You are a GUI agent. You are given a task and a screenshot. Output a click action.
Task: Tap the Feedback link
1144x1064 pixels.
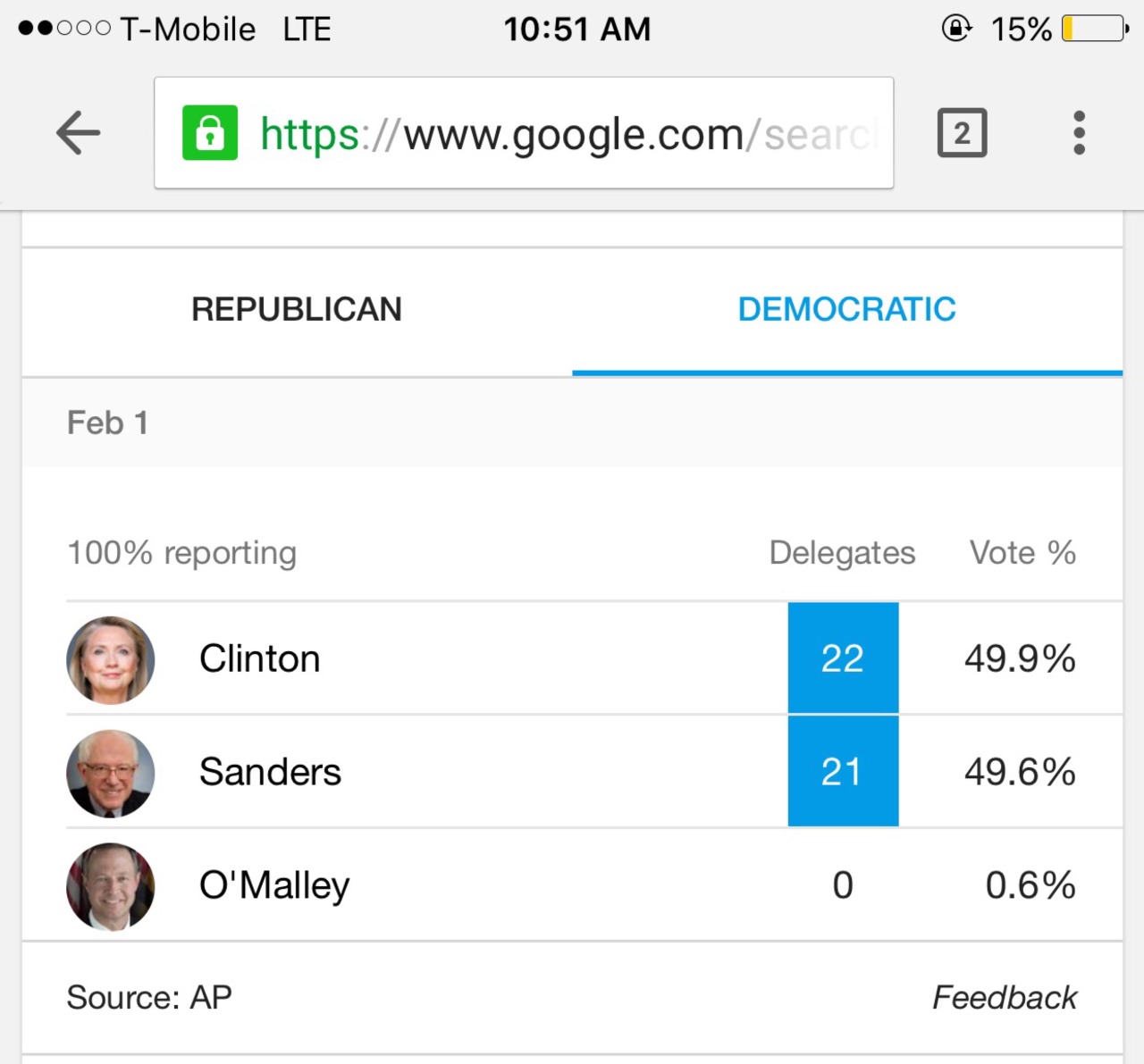click(x=1004, y=997)
